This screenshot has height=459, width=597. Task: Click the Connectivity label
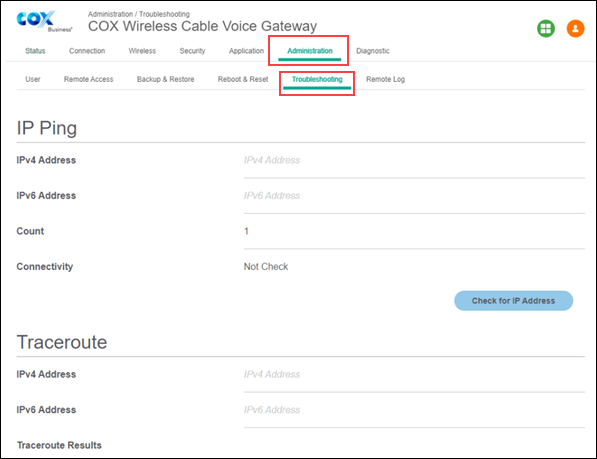[x=45, y=267]
